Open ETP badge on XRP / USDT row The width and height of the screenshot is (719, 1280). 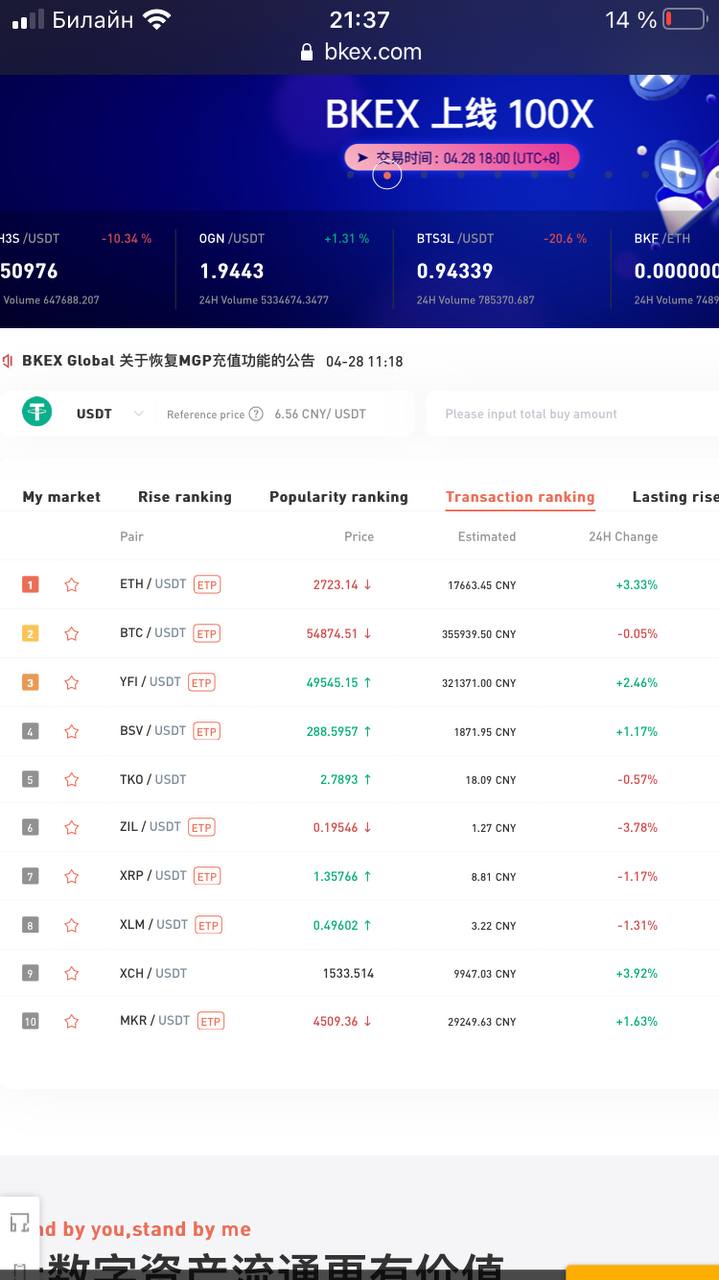point(207,877)
